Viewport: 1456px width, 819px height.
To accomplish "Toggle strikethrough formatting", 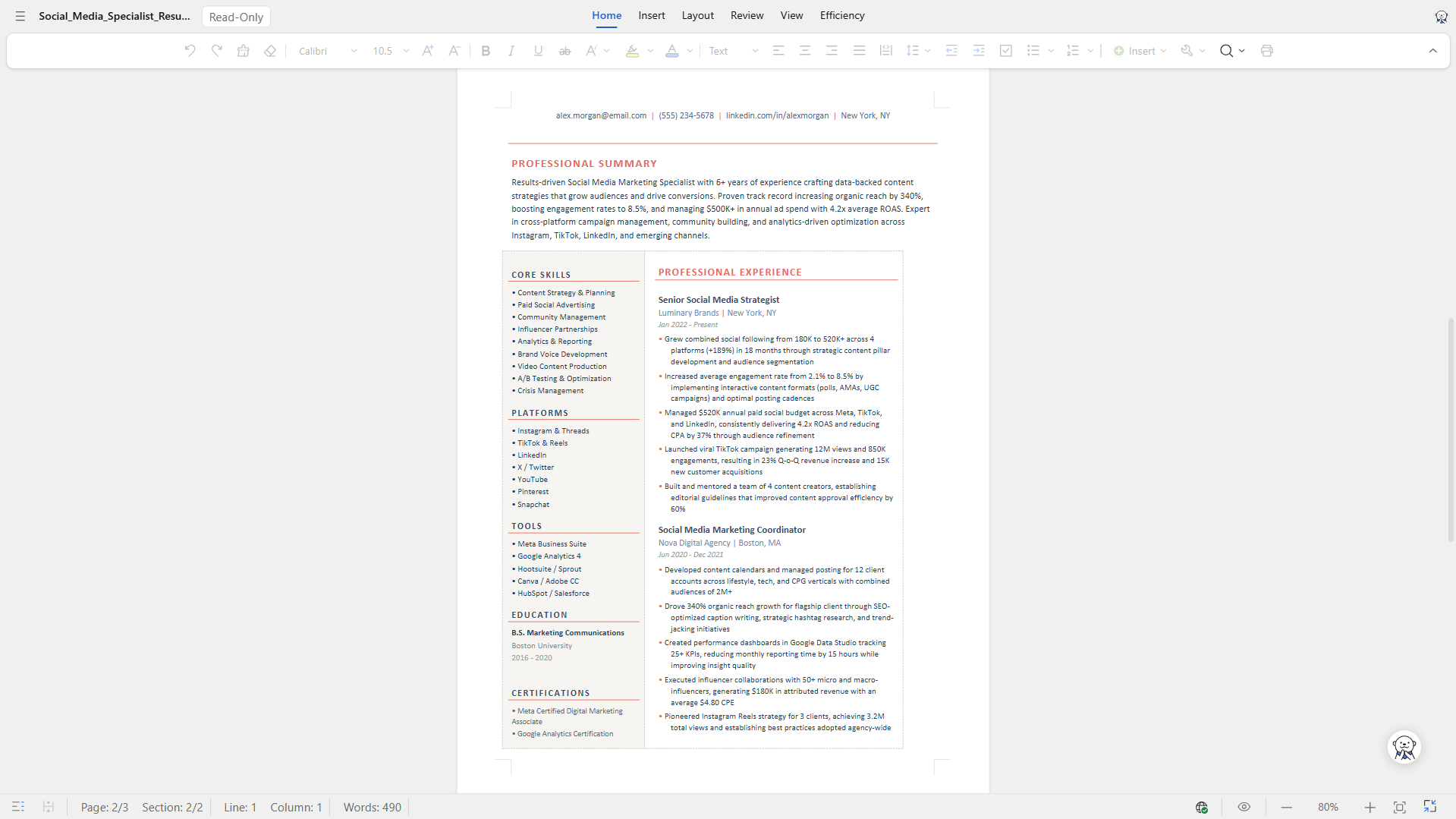I will [564, 51].
